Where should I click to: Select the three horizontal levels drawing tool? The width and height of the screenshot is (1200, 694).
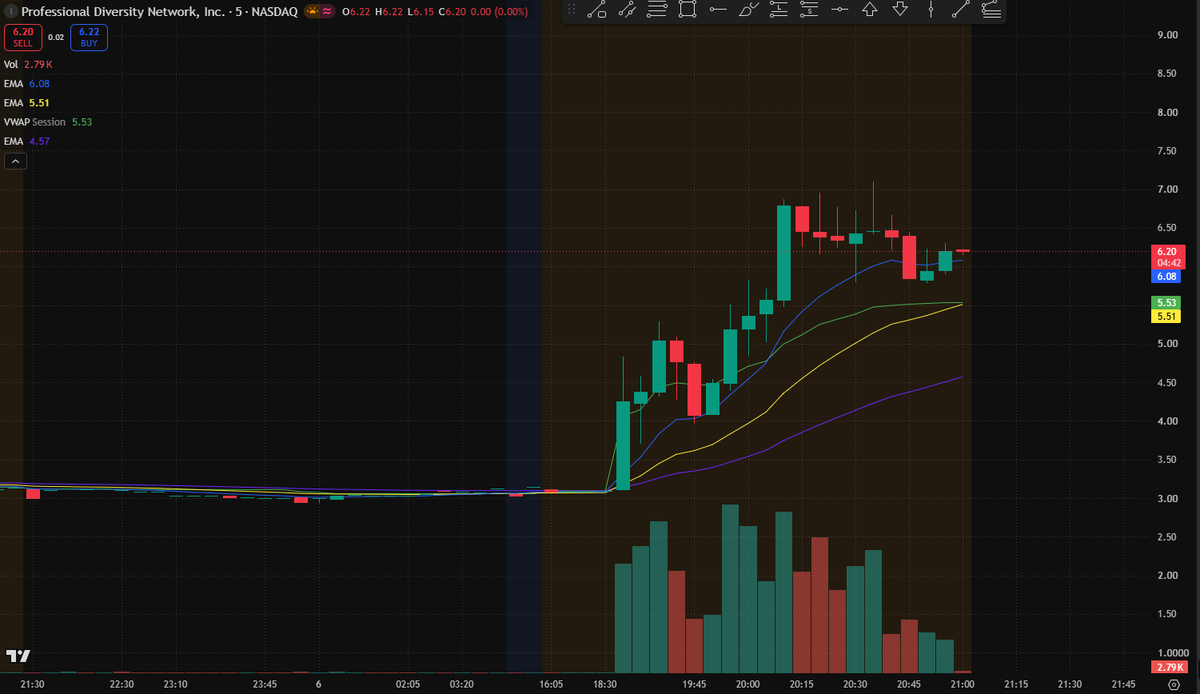pyautogui.click(x=657, y=11)
